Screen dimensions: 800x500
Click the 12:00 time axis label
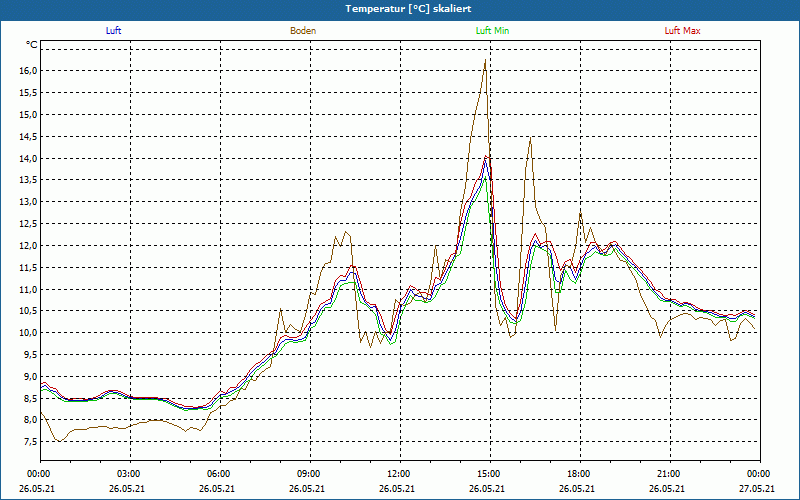tap(399, 474)
